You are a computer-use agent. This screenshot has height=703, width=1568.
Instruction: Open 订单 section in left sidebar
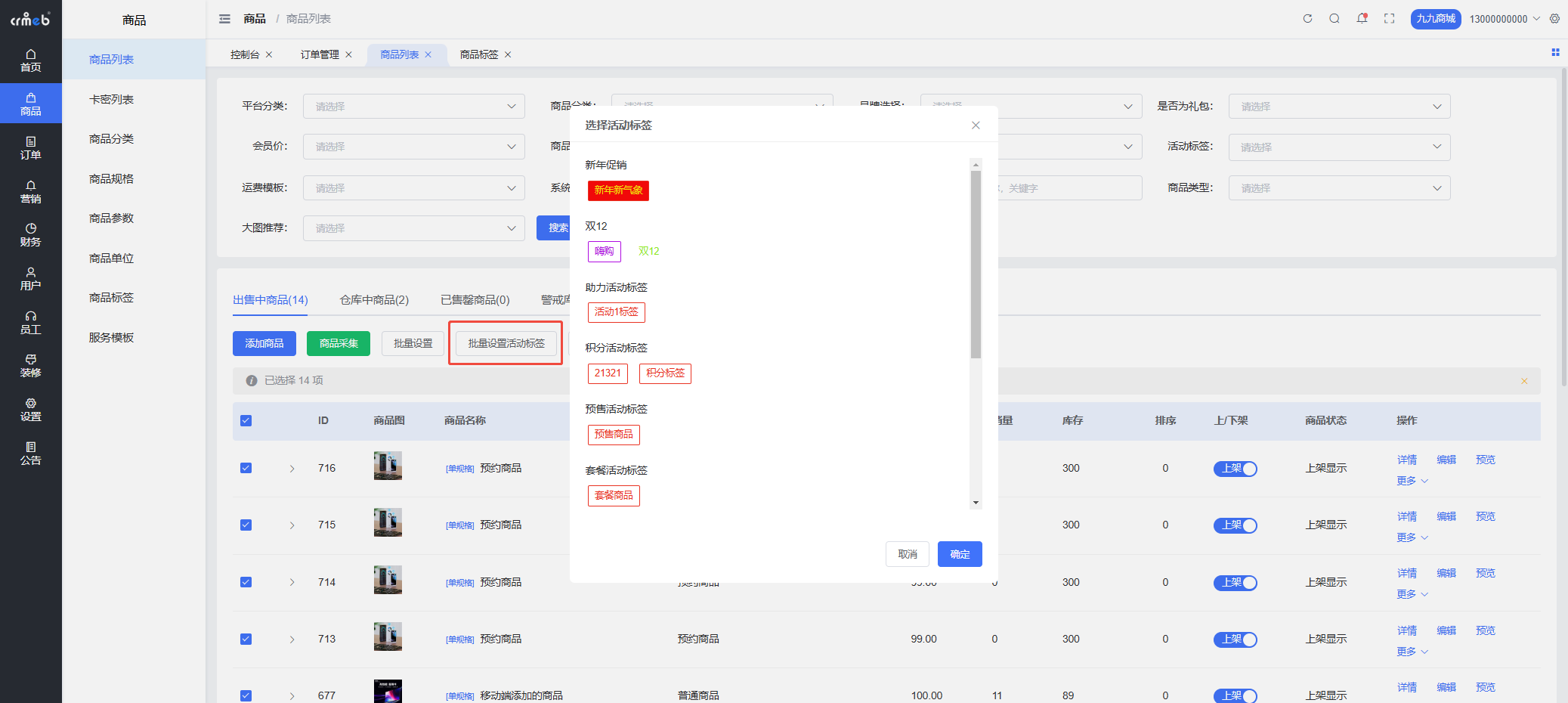(x=31, y=147)
